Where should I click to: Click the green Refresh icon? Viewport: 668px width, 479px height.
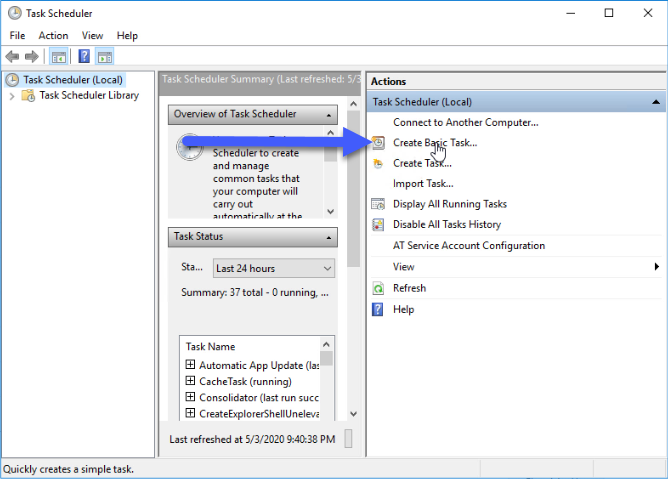[x=378, y=289]
